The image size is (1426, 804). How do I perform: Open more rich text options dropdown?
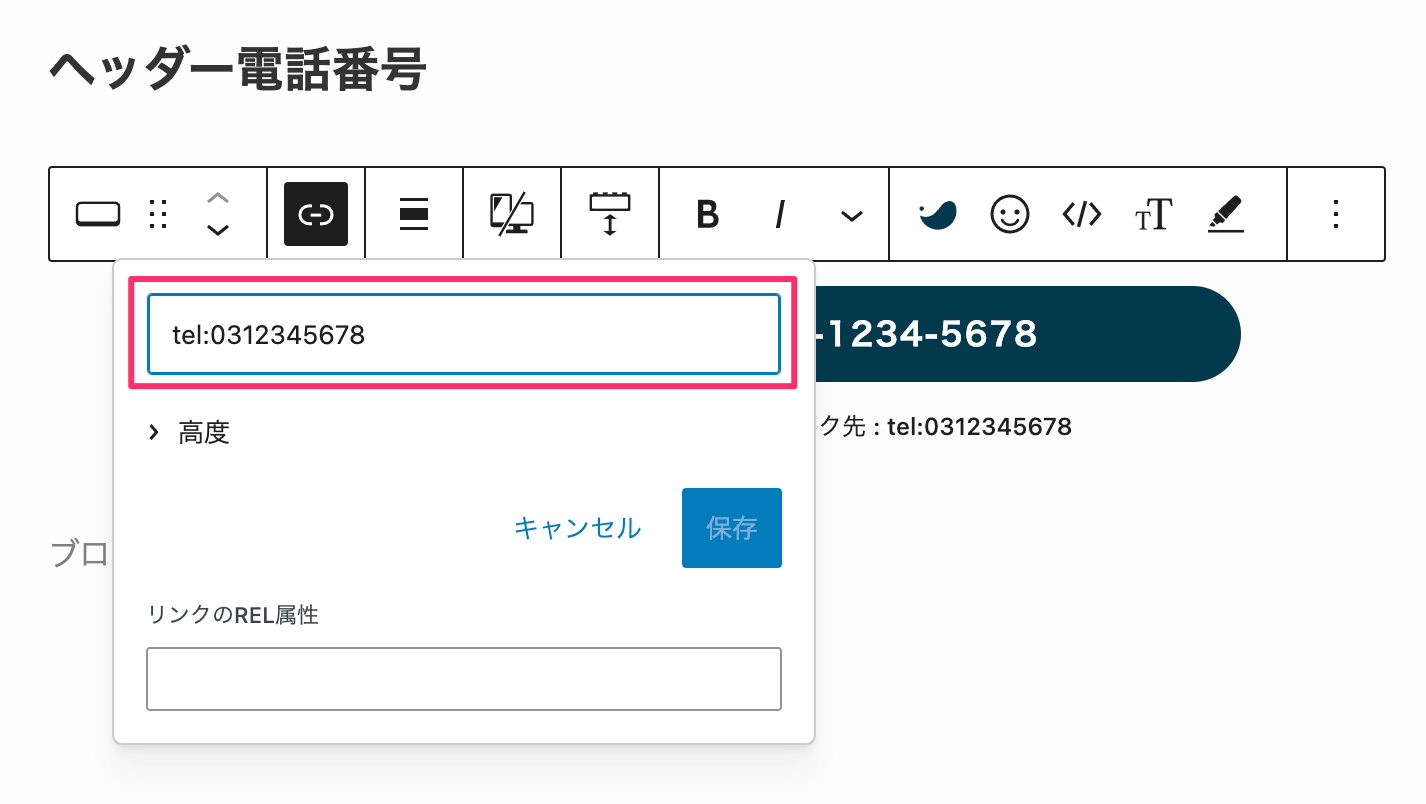click(851, 215)
